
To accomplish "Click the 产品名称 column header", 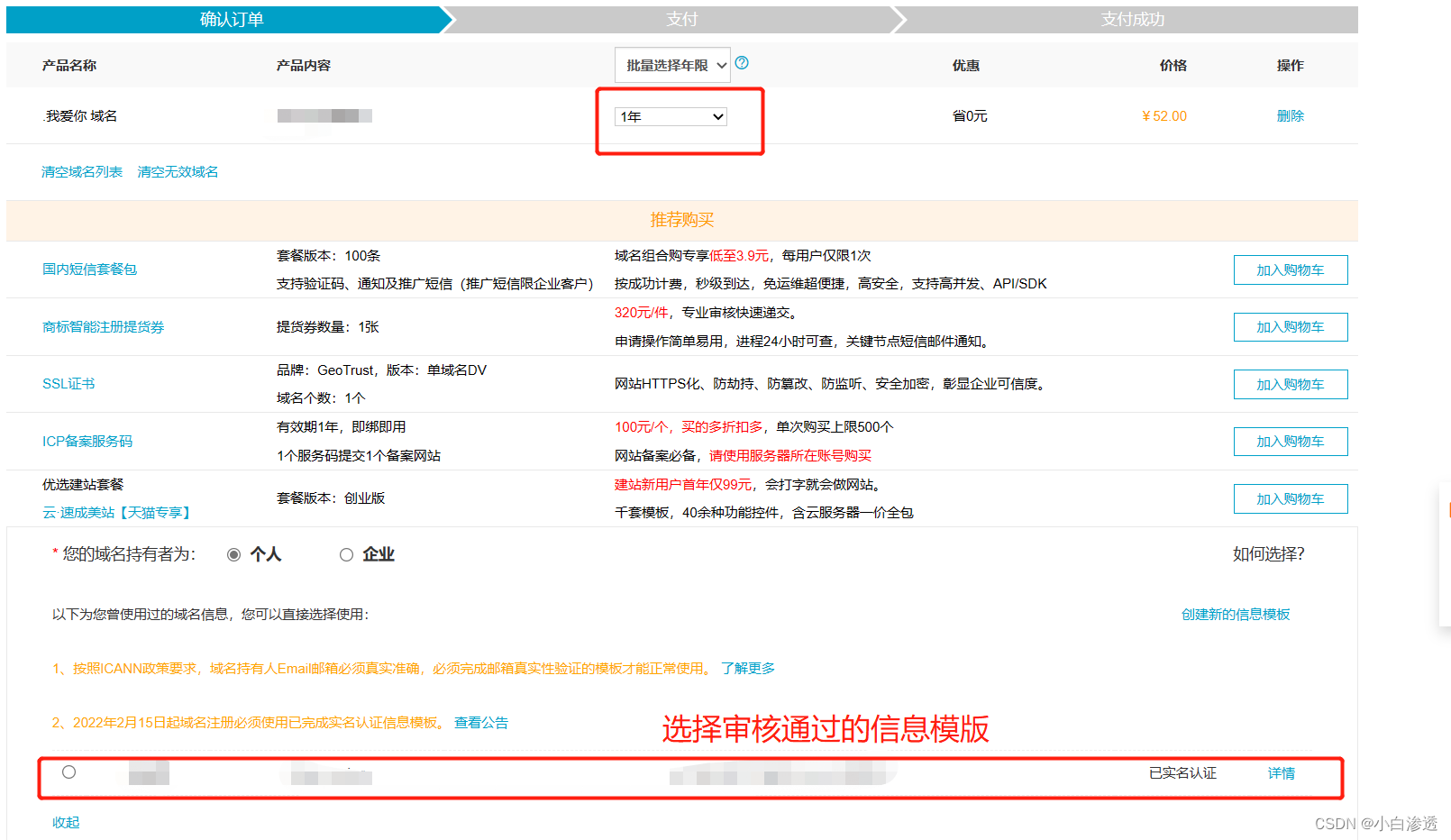I will [x=69, y=65].
